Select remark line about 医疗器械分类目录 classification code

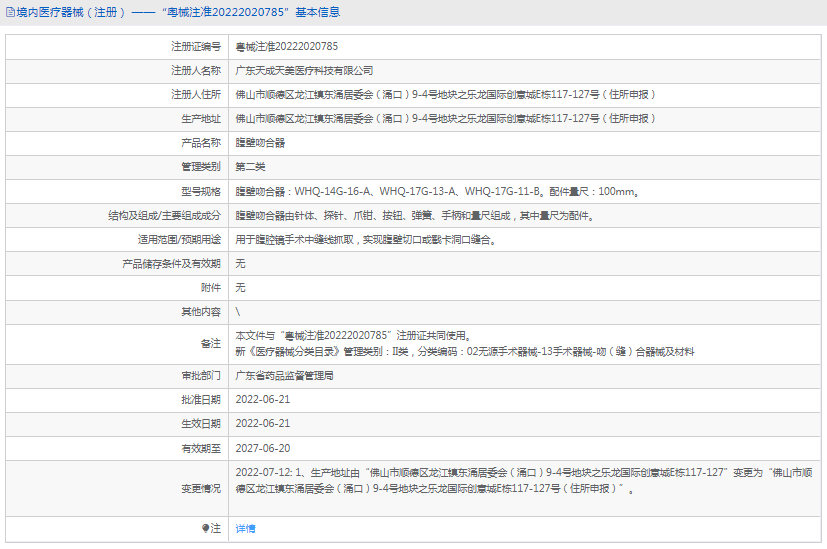465,352
